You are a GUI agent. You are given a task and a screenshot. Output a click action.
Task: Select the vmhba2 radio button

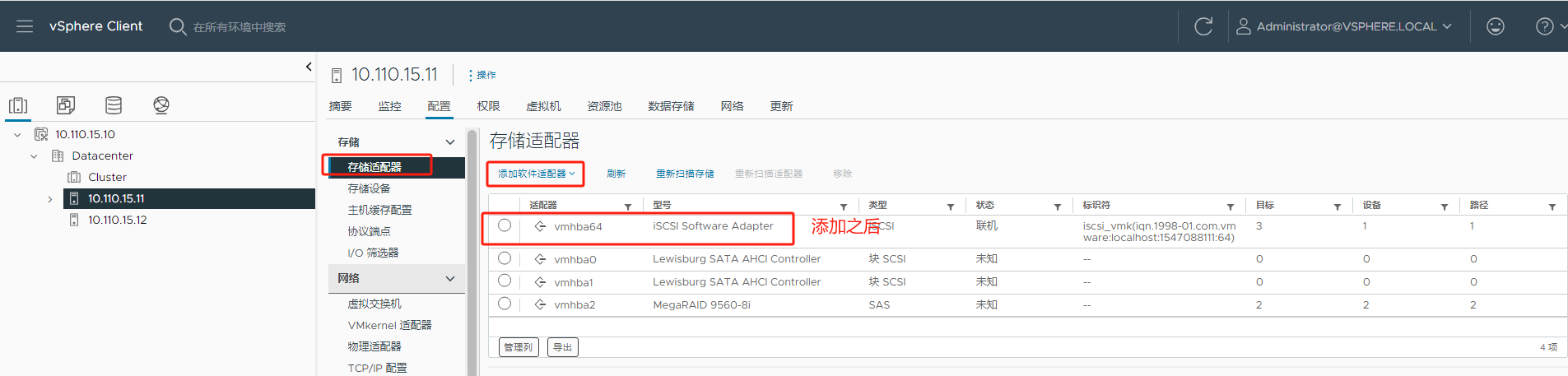[x=505, y=304]
